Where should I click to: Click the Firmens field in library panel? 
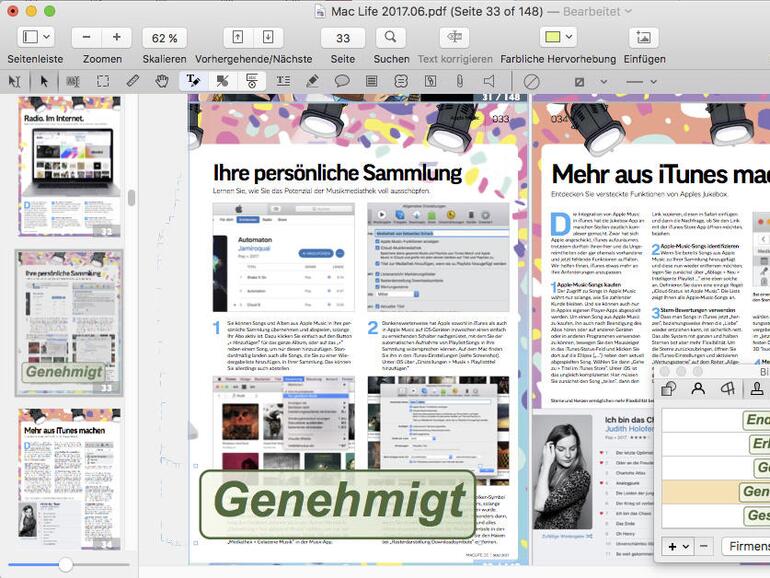[x=746, y=546]
